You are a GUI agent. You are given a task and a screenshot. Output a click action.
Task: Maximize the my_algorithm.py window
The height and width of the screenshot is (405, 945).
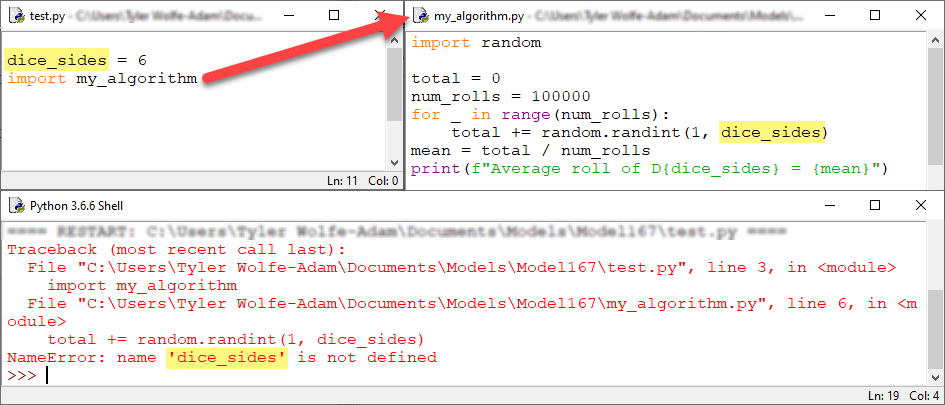coord(875,16)
